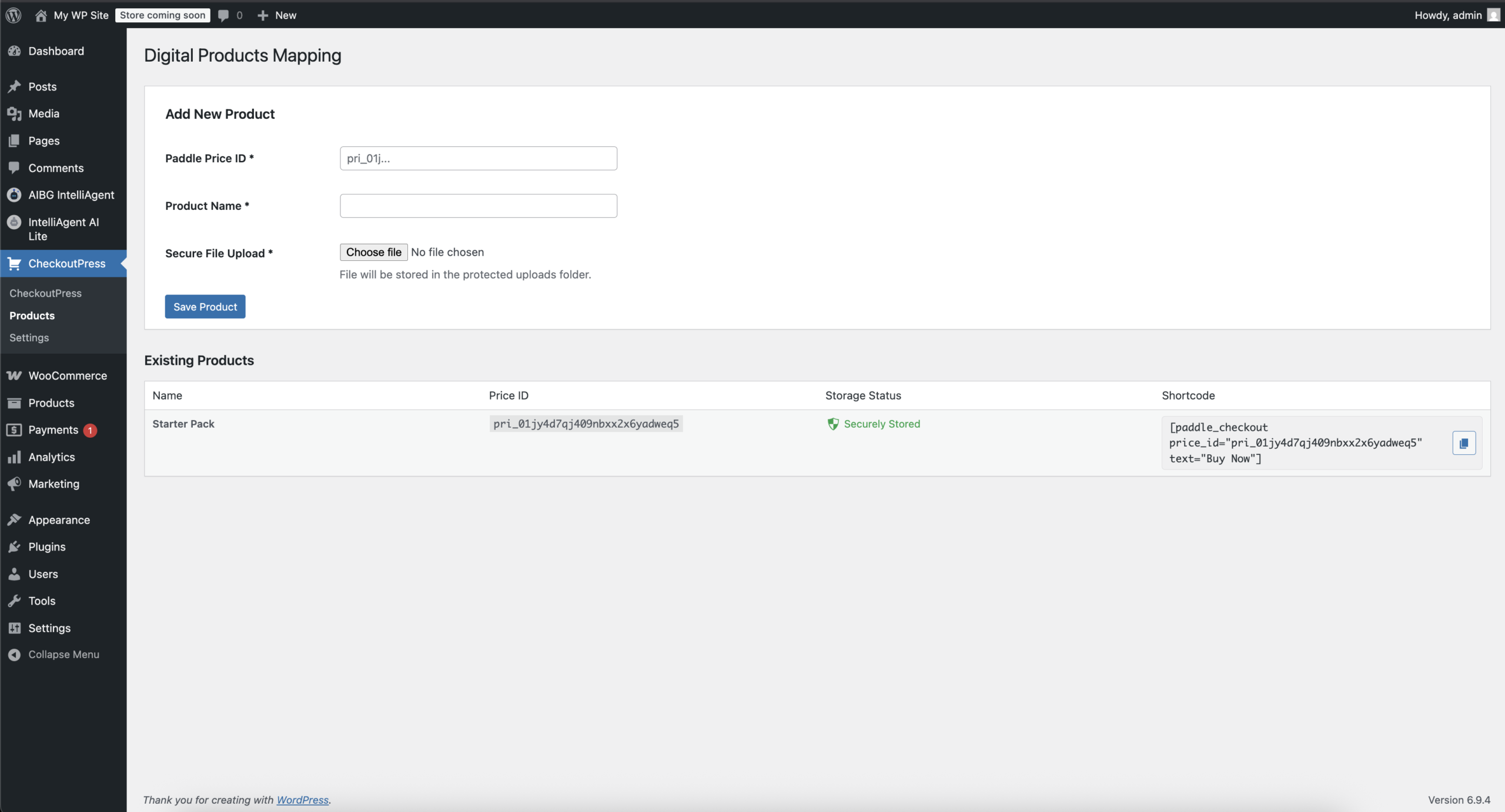Click the WordPress logo icon
The width and height of the screenshot is (1505, 812).
[x=14, y=15]
